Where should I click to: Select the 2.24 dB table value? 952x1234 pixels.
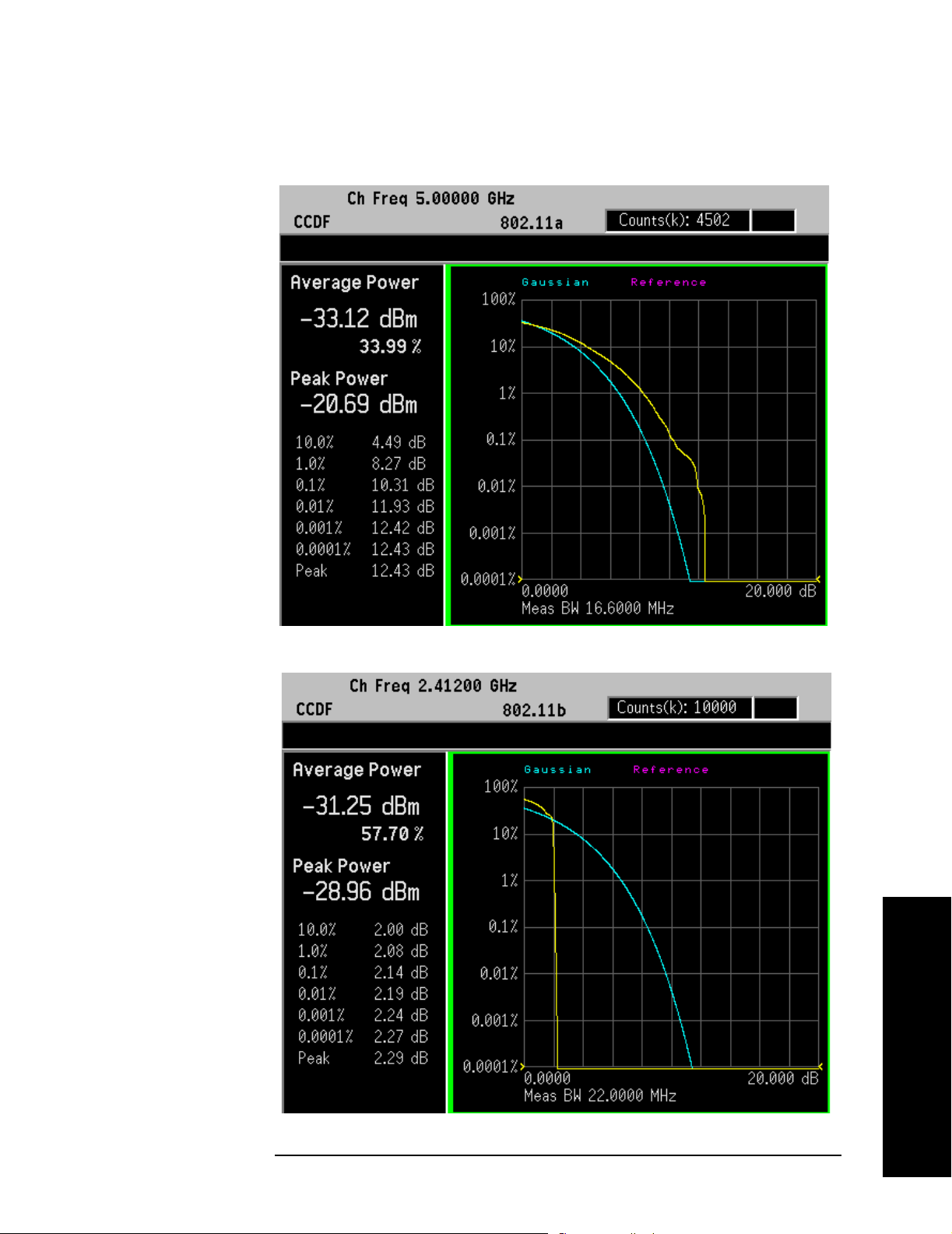(401, 1015)
